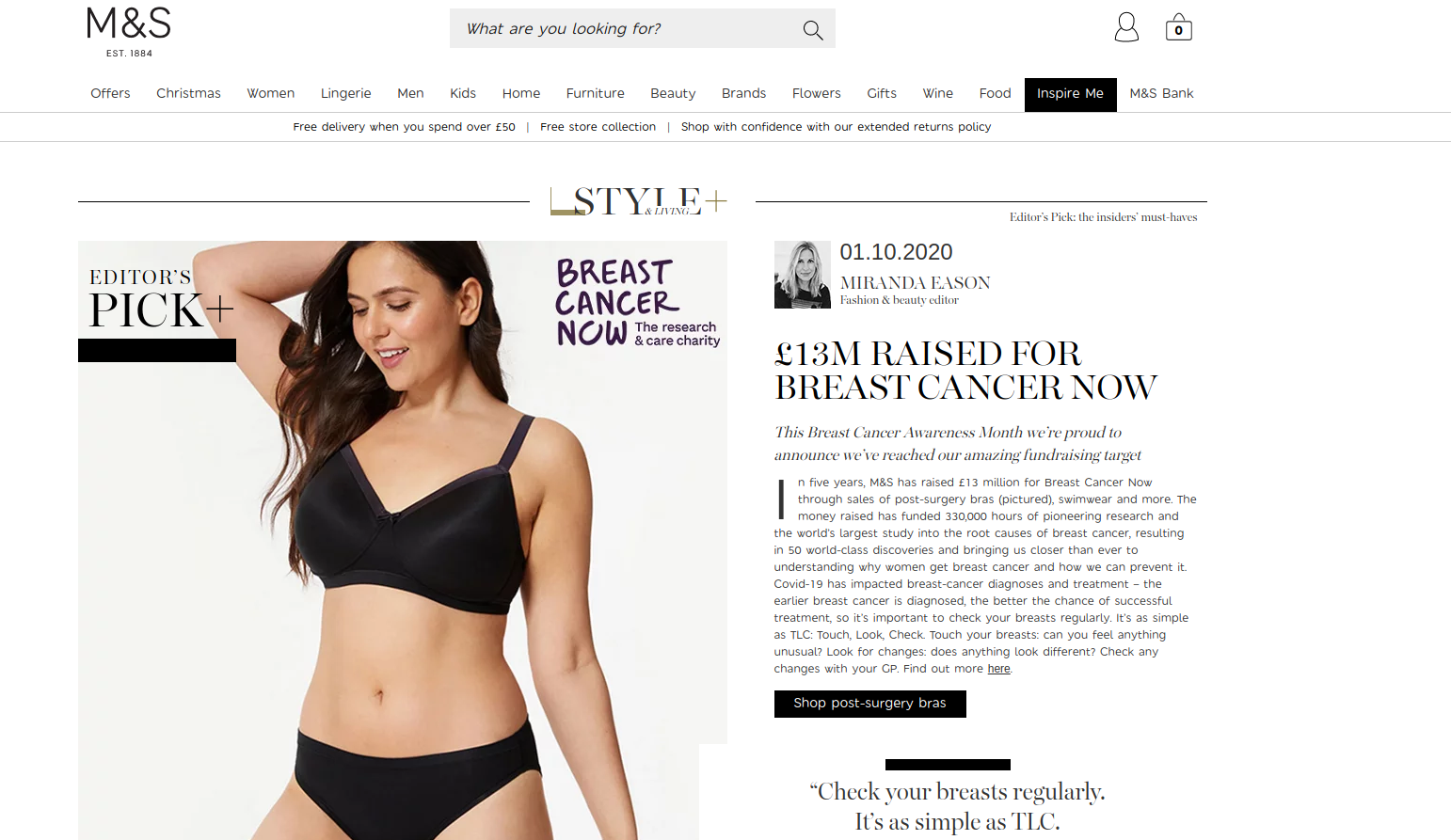Click the free delivery over £50 link
Image resolution: width=1451 pixels, height=840 pixels.
(x=404, y=127)
